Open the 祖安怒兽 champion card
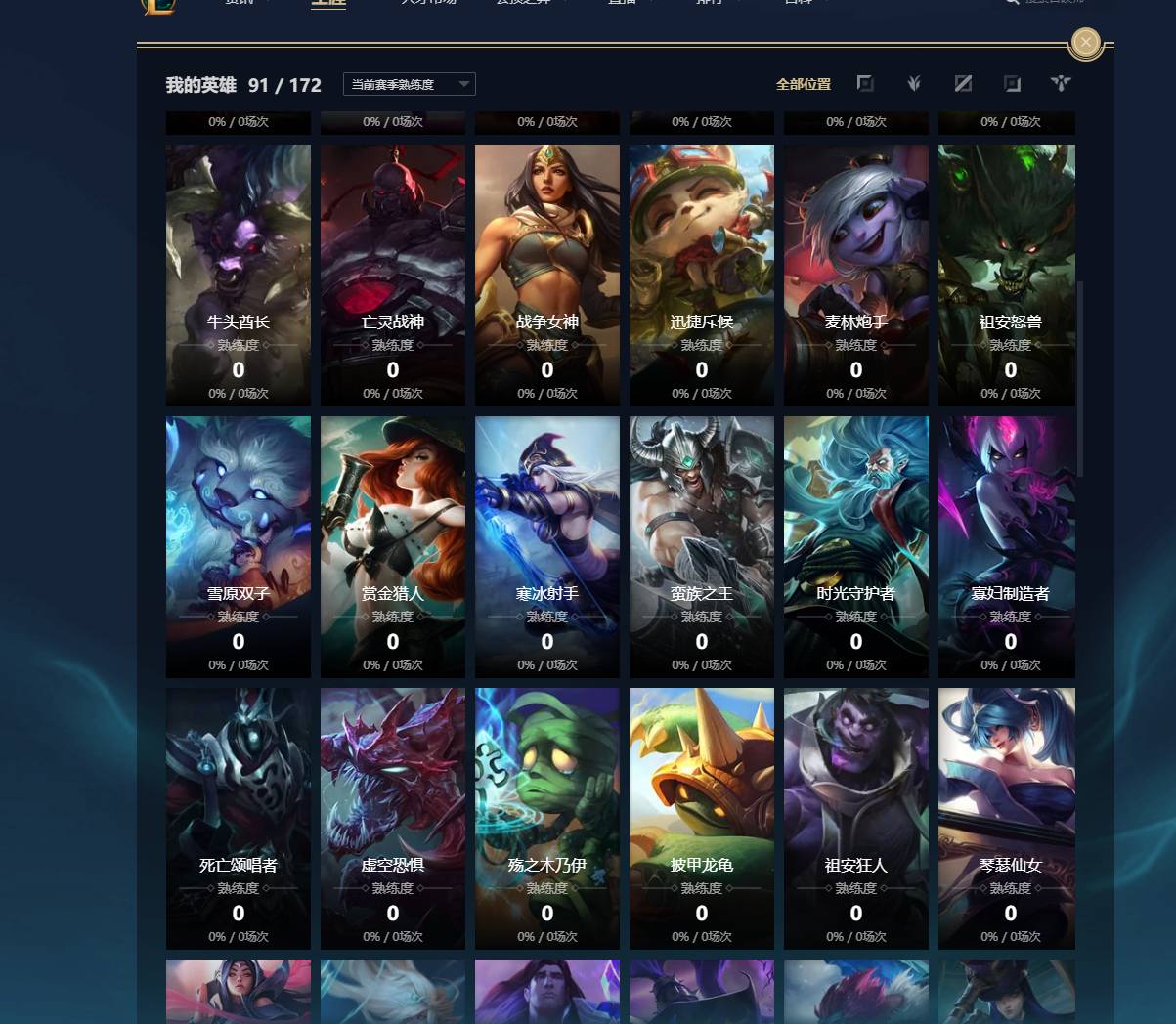 point(1007,276)
